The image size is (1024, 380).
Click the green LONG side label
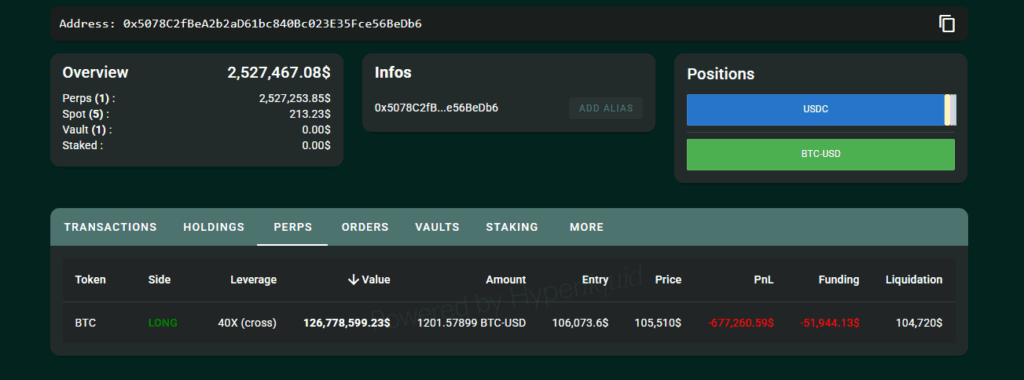pyautogui.click(x=163, y=323)
